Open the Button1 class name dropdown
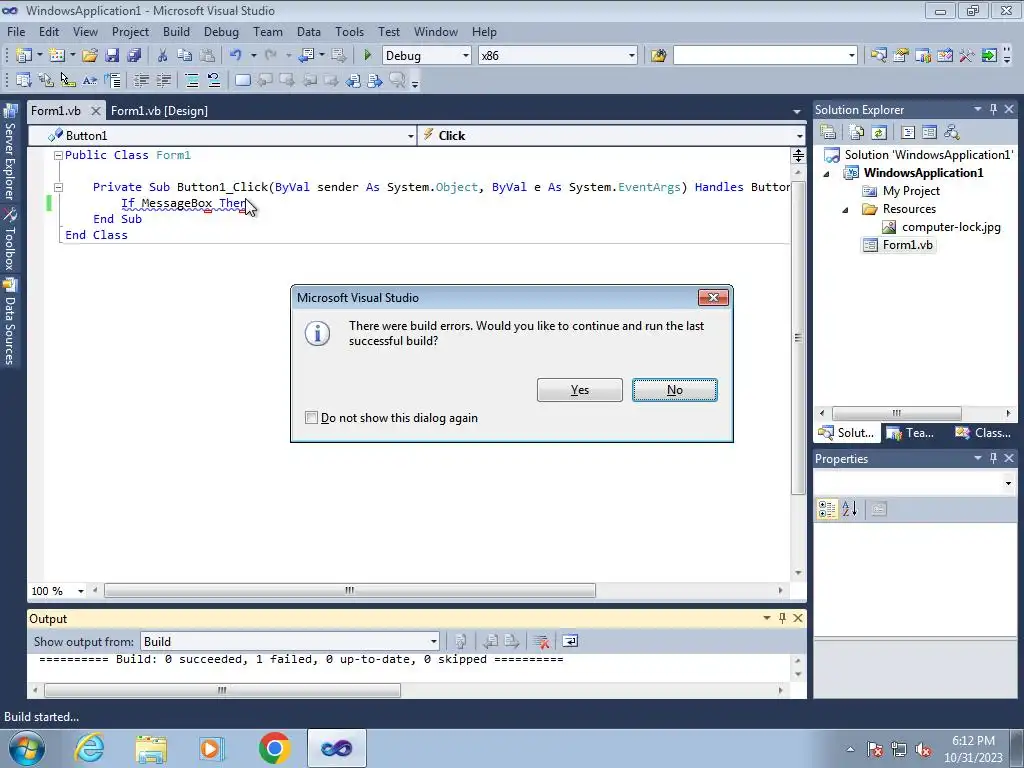This screenshot has width=1024, height=768. tap(410, 136)
